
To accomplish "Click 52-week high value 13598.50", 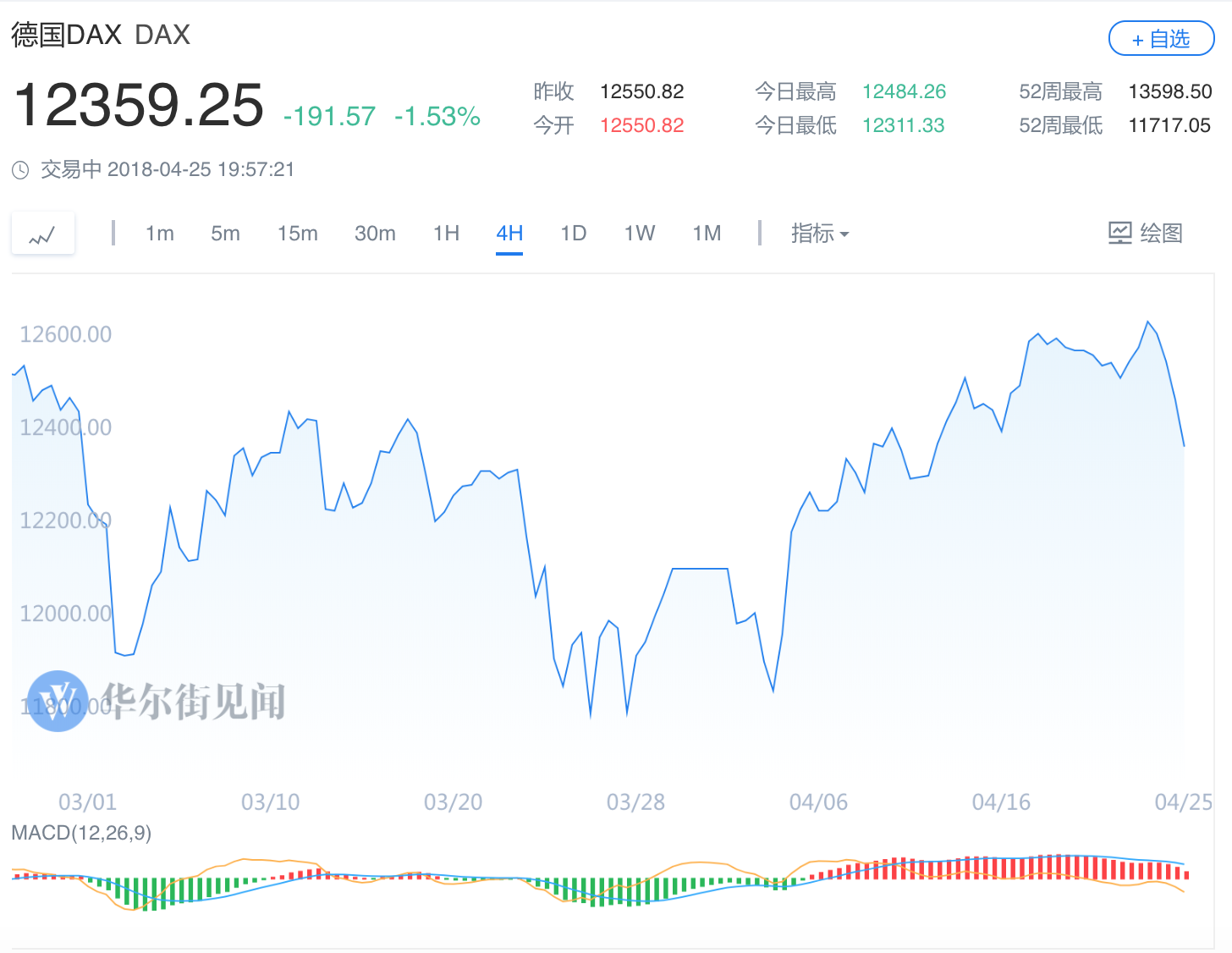I will click(1170, 91).
